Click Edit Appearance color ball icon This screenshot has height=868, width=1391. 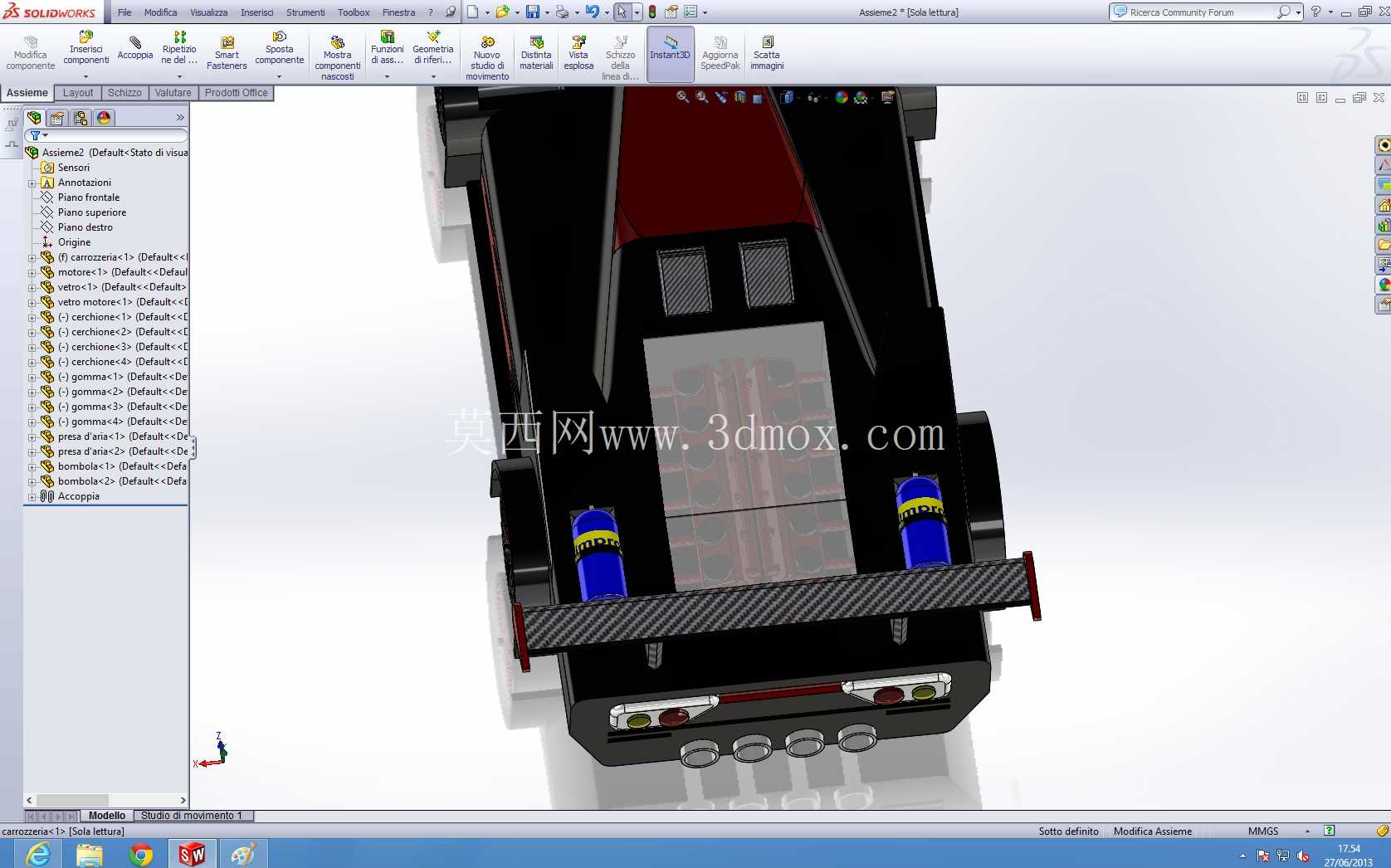[842, 97]
